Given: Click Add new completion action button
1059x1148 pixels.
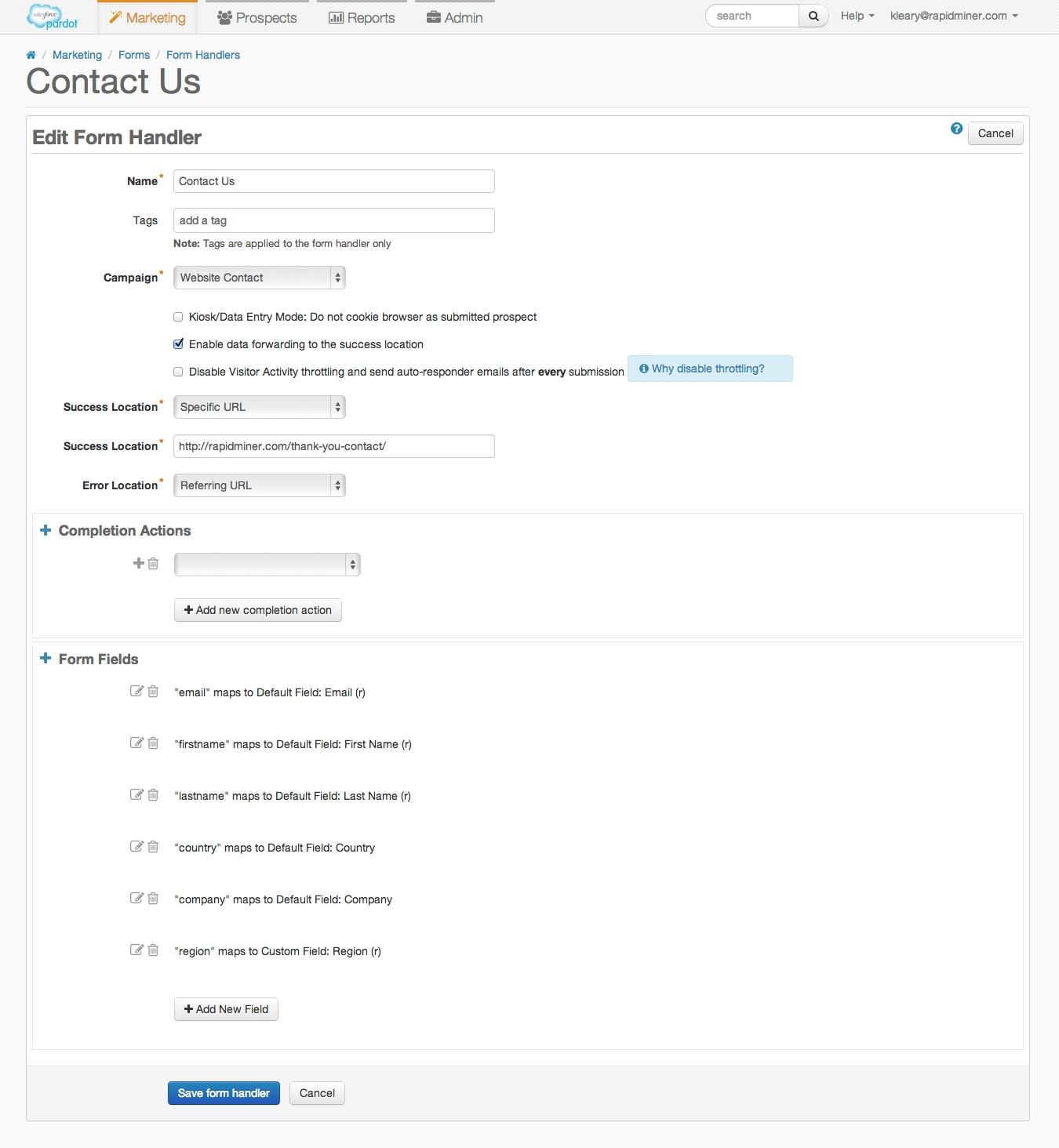Looking at the screenshot, I should click(x=258, y=610).
